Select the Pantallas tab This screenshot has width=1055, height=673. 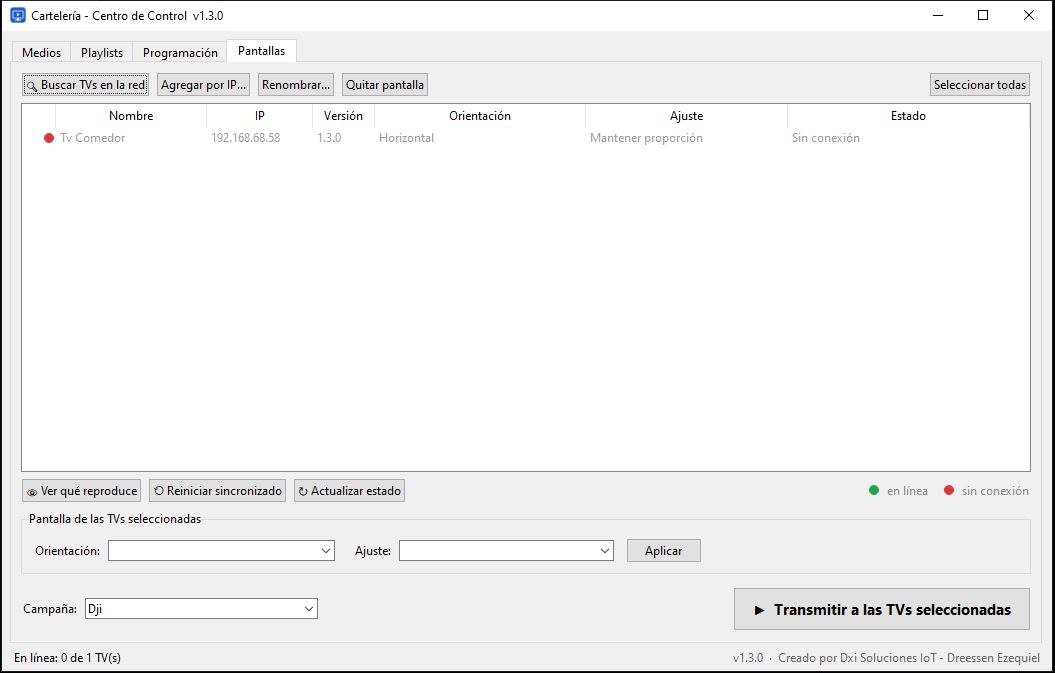click(261, 51)
